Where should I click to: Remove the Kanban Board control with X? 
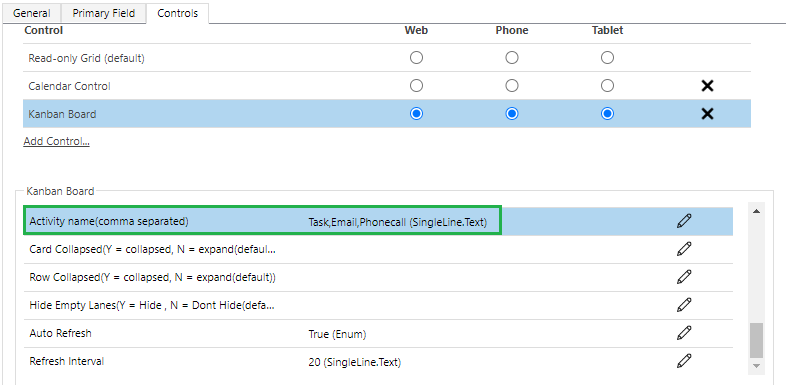click(707, 114)
